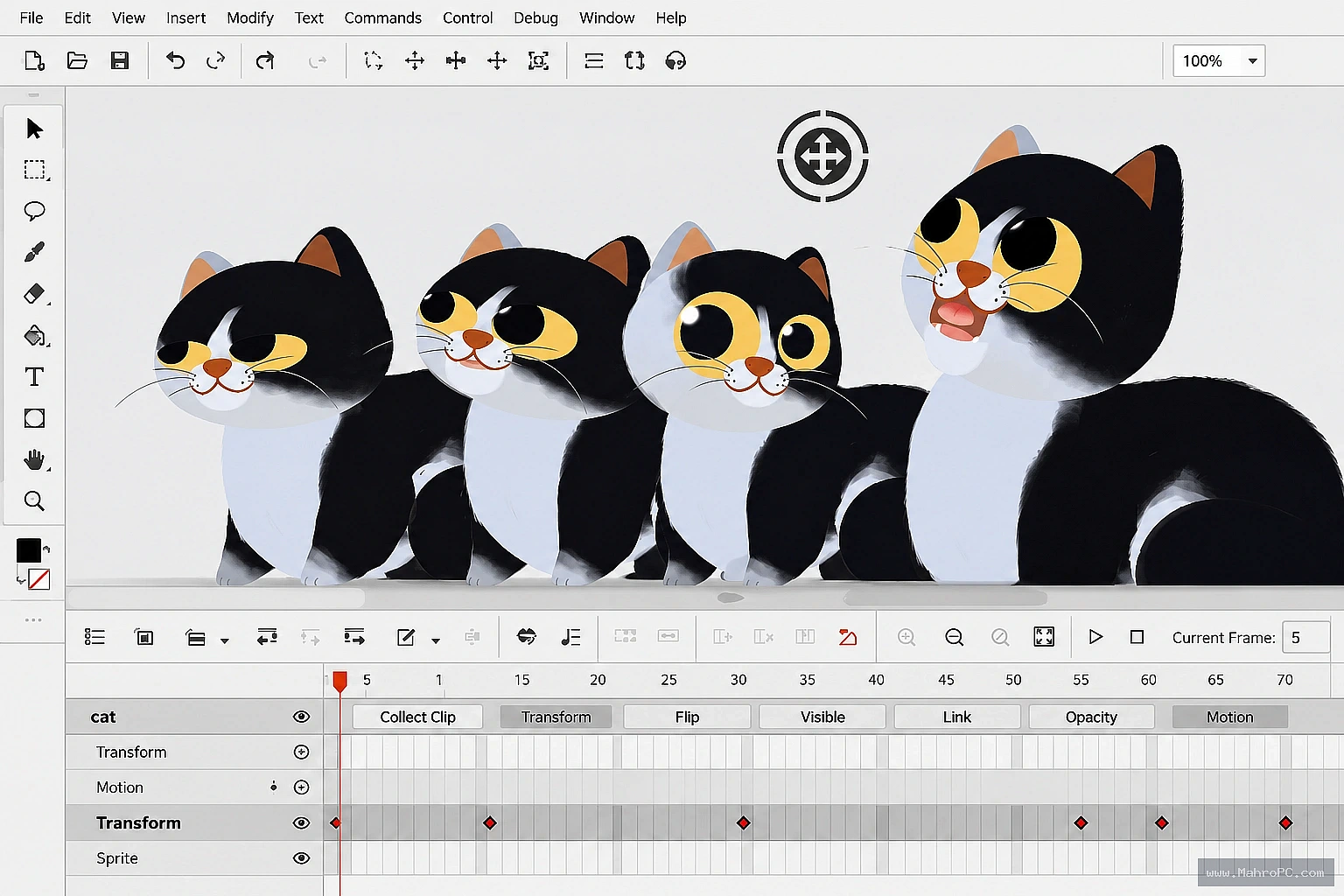
Task: Click the headphones audio icon in toolbar
Action: (x=675, y=60)
